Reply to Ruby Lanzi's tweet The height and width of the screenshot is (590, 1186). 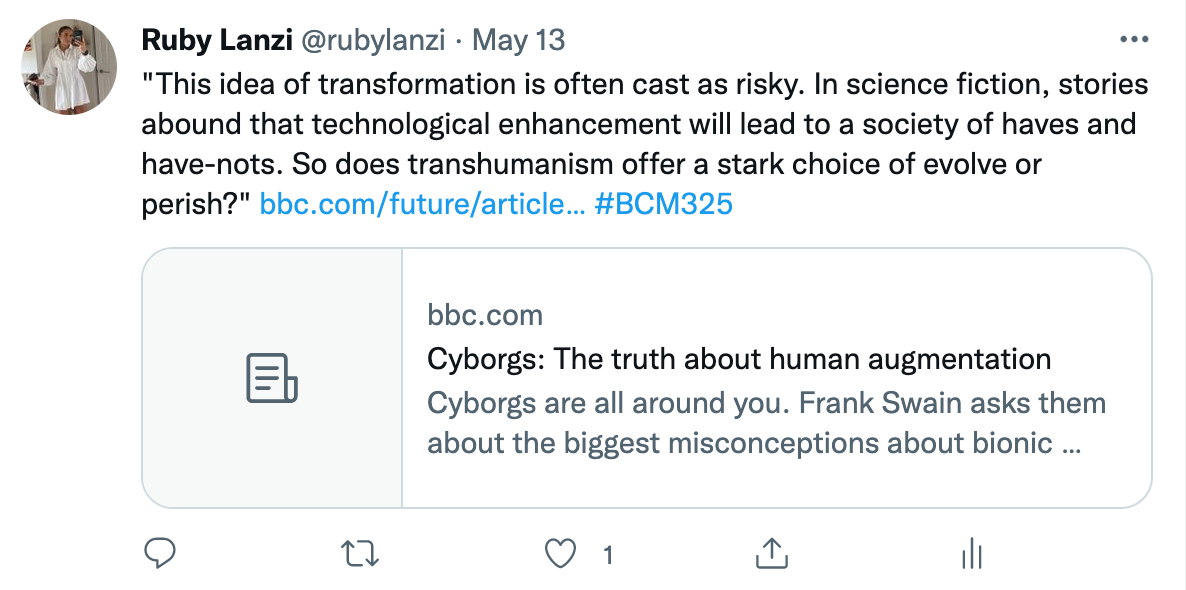pos(160,553)
